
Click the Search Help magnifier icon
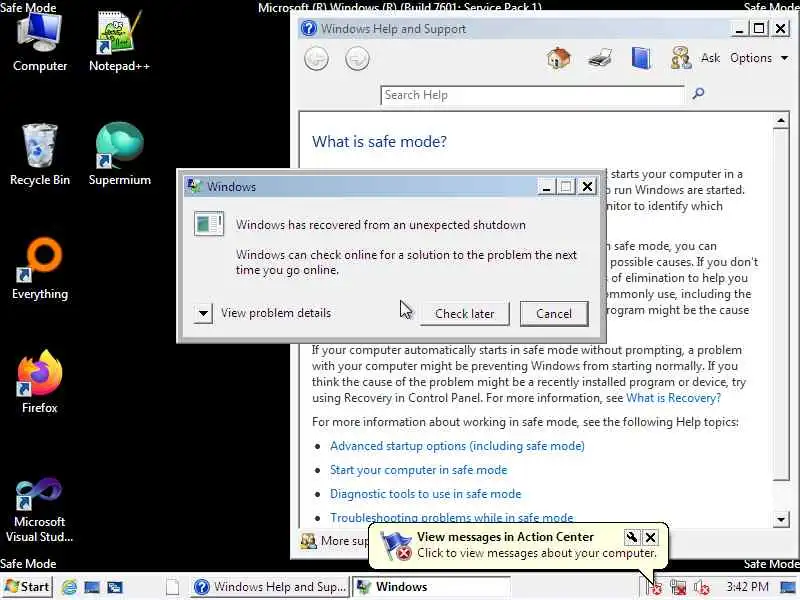(698, 93)
